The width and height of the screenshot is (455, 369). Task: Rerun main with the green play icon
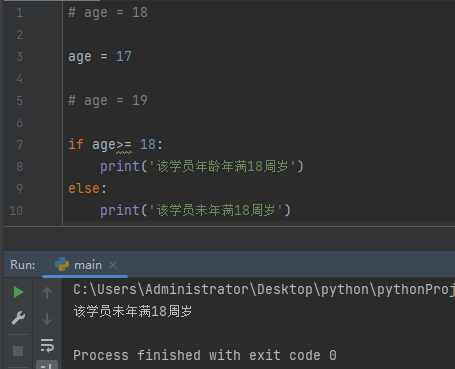coord(18,292)
